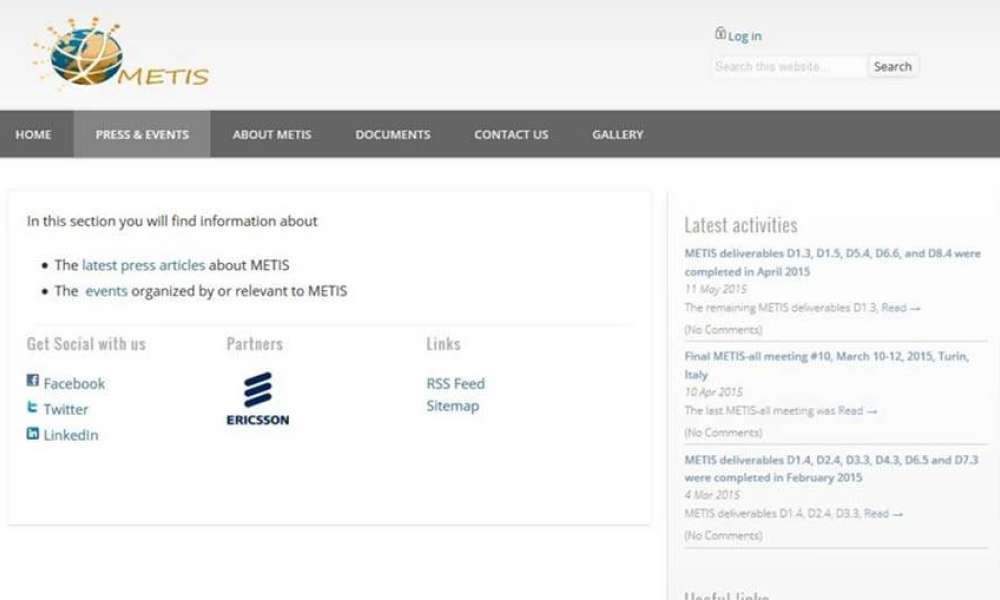
Task: Open the RSS Feed link
Action: click(455, 383)
